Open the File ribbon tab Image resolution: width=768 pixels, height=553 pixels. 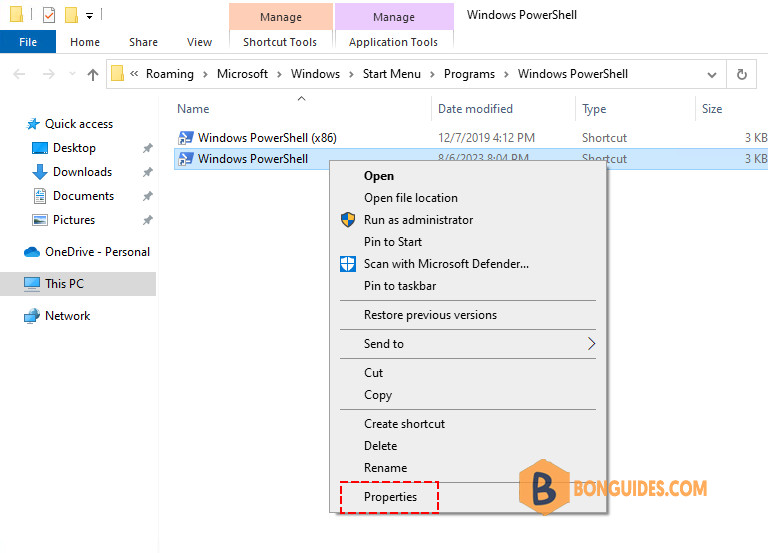[x=28, y=42]
